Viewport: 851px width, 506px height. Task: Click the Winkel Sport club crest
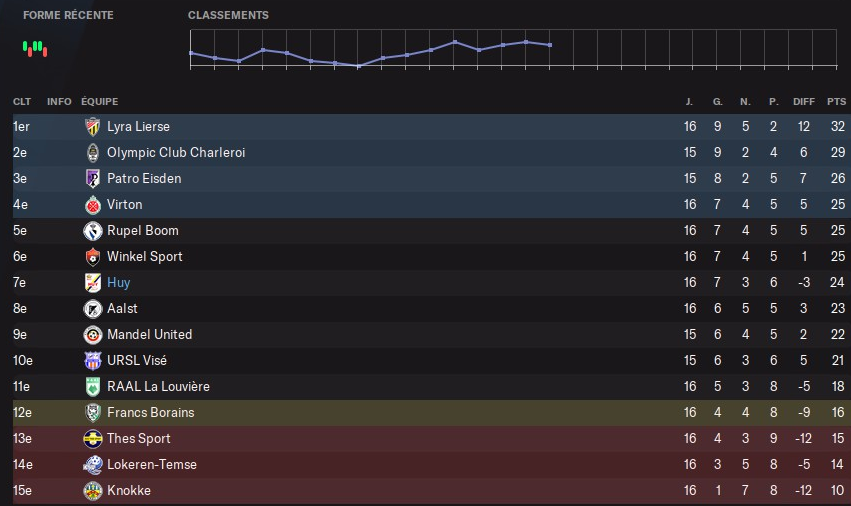point(93,257)
